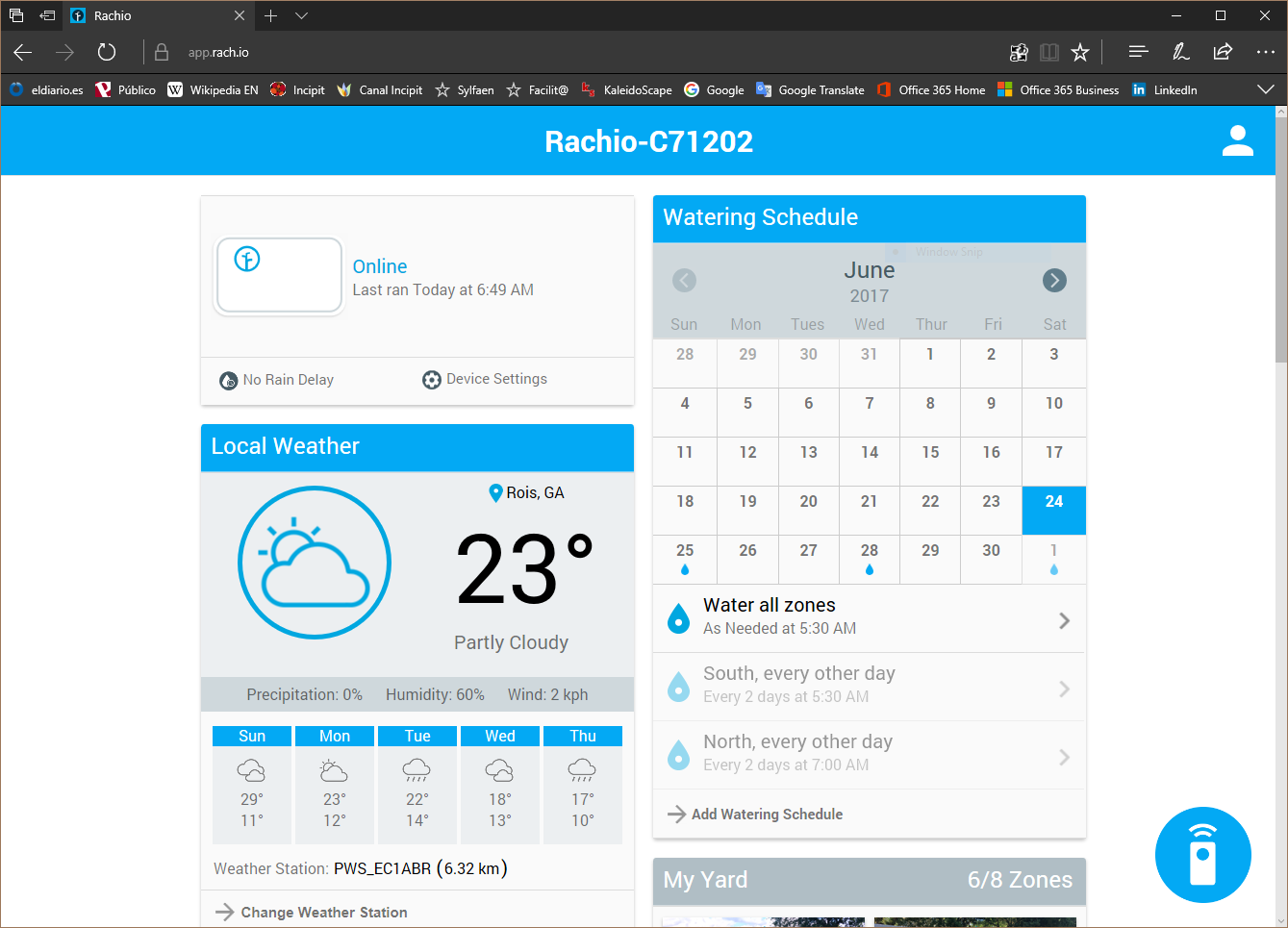Click Tuesday forecast rain icon
This screenshot has width=1288, height=928.
tap(417, 770)
